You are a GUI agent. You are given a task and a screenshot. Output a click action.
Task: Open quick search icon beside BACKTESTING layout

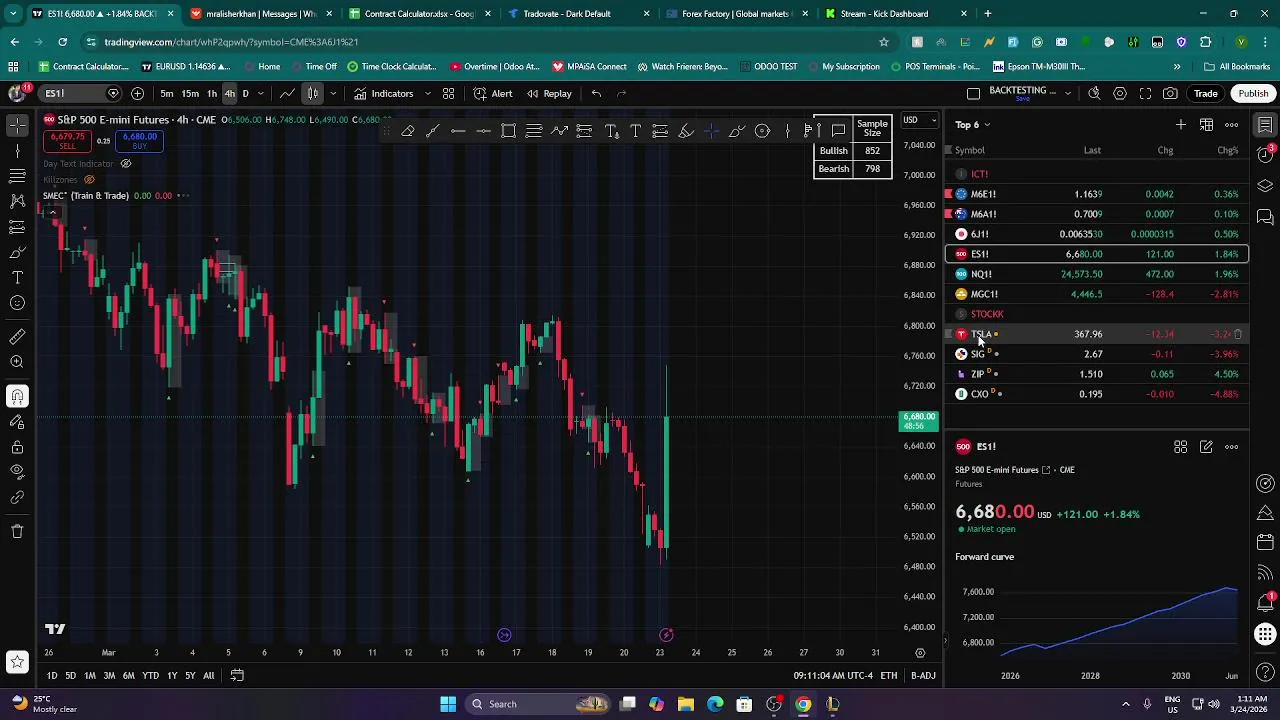[1094, 93]
